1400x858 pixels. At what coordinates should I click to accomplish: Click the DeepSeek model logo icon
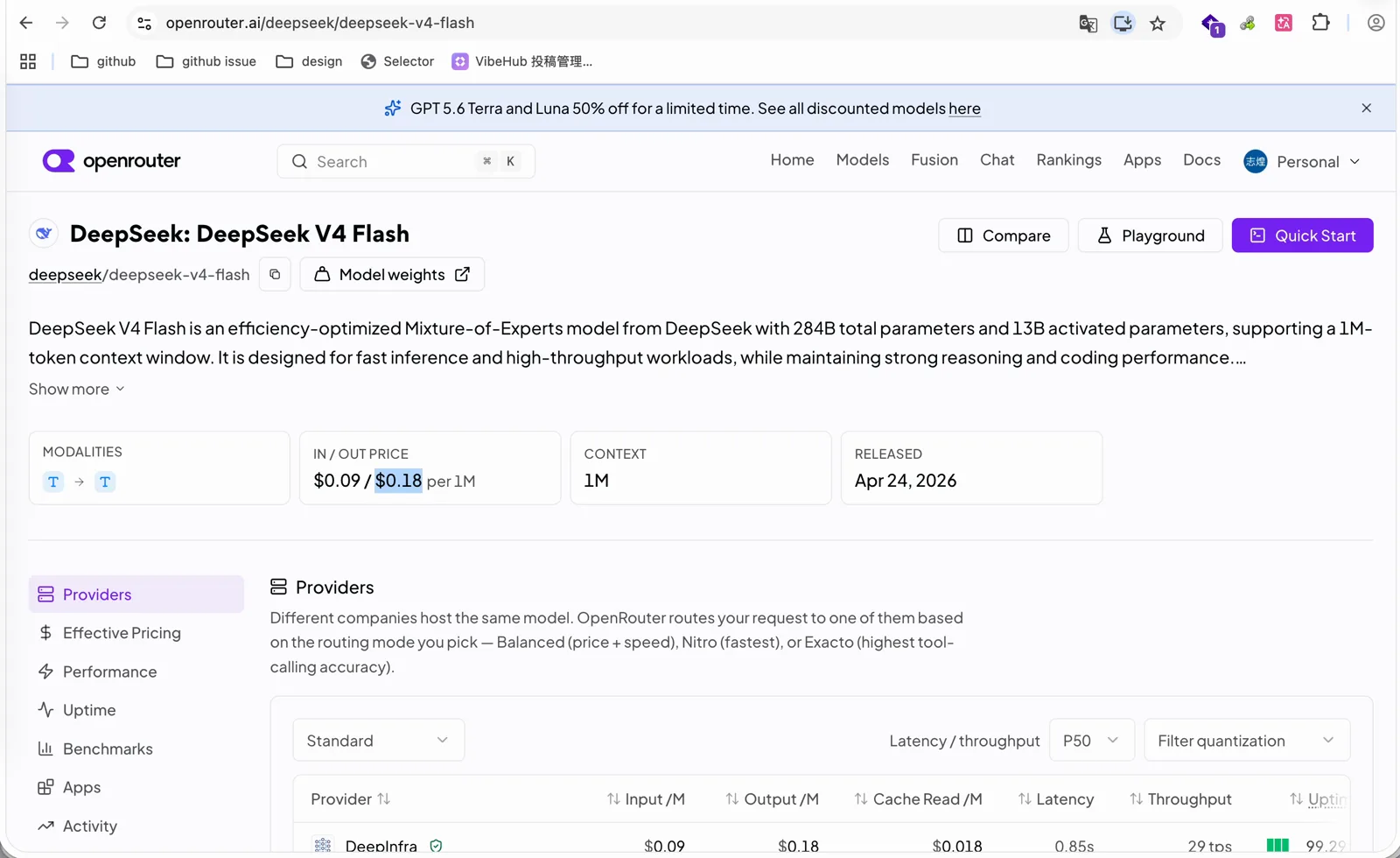[44, 234]
